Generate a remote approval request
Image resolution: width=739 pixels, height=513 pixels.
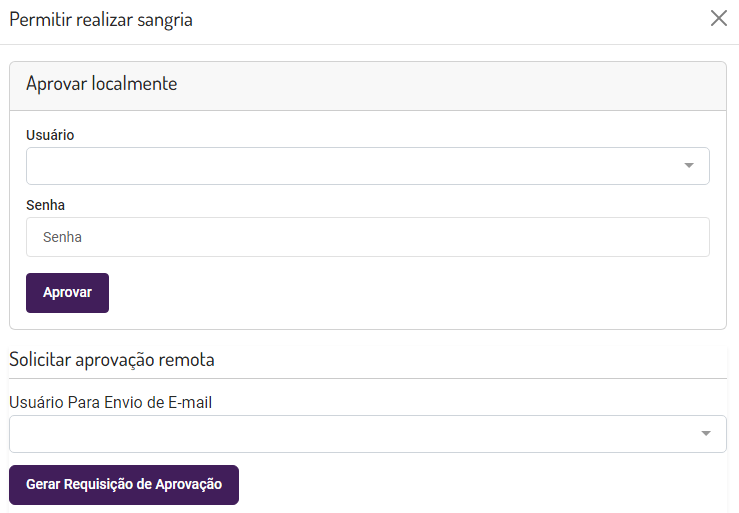coord(124,485)
